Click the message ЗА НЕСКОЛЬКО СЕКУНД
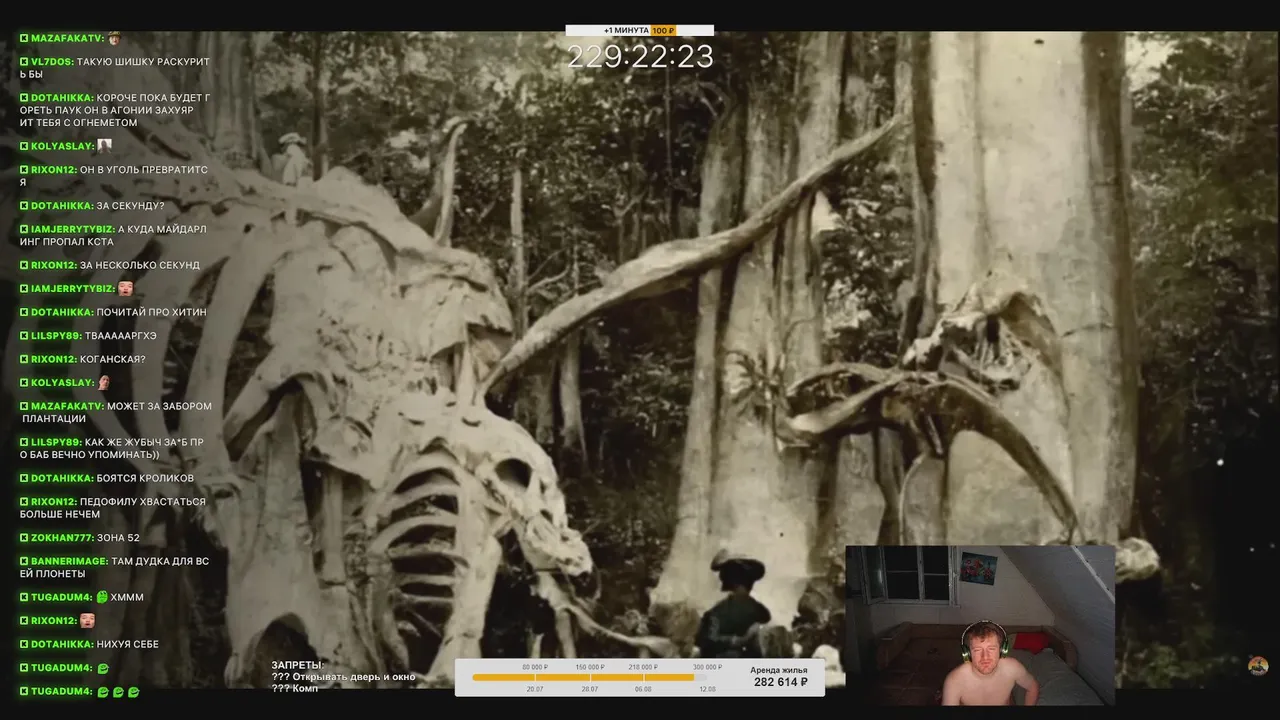This screenshot has width=1280, height=720. 140,265
